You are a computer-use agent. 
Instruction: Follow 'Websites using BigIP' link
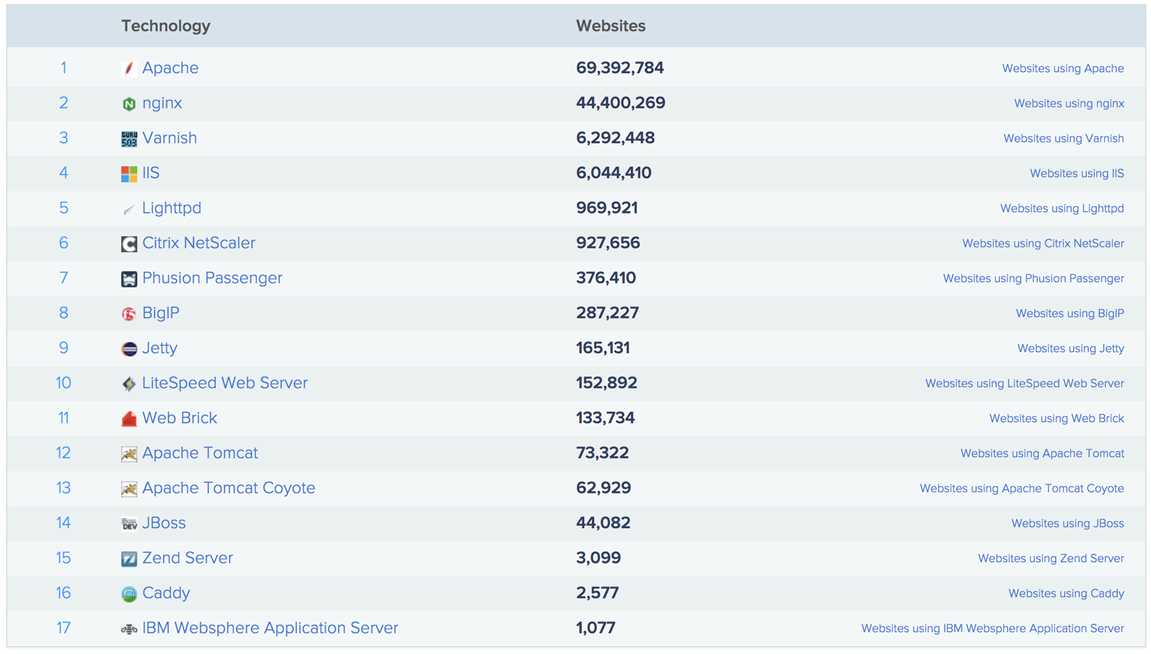point(1070,313)
